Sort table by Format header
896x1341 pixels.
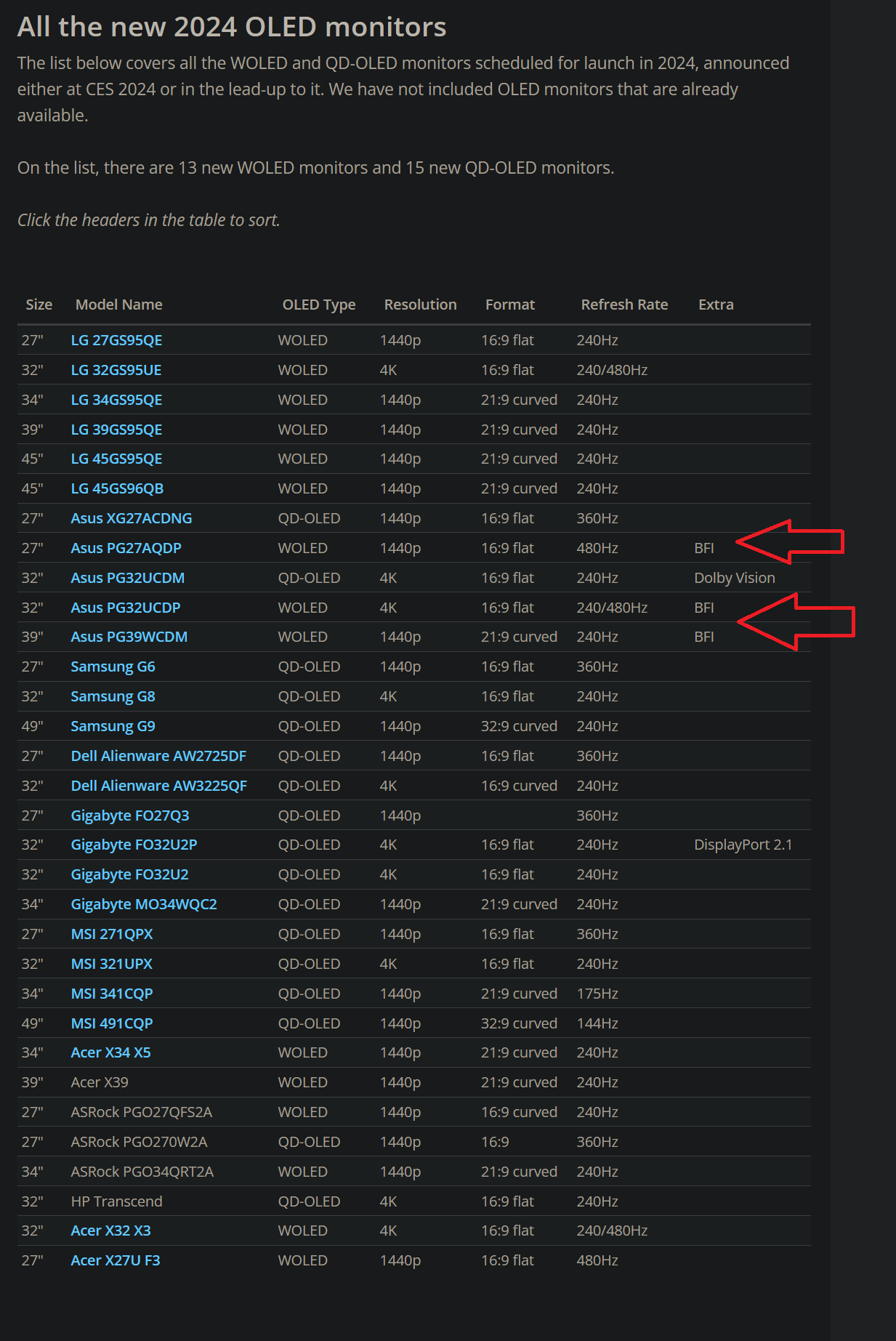click(510, 305)
